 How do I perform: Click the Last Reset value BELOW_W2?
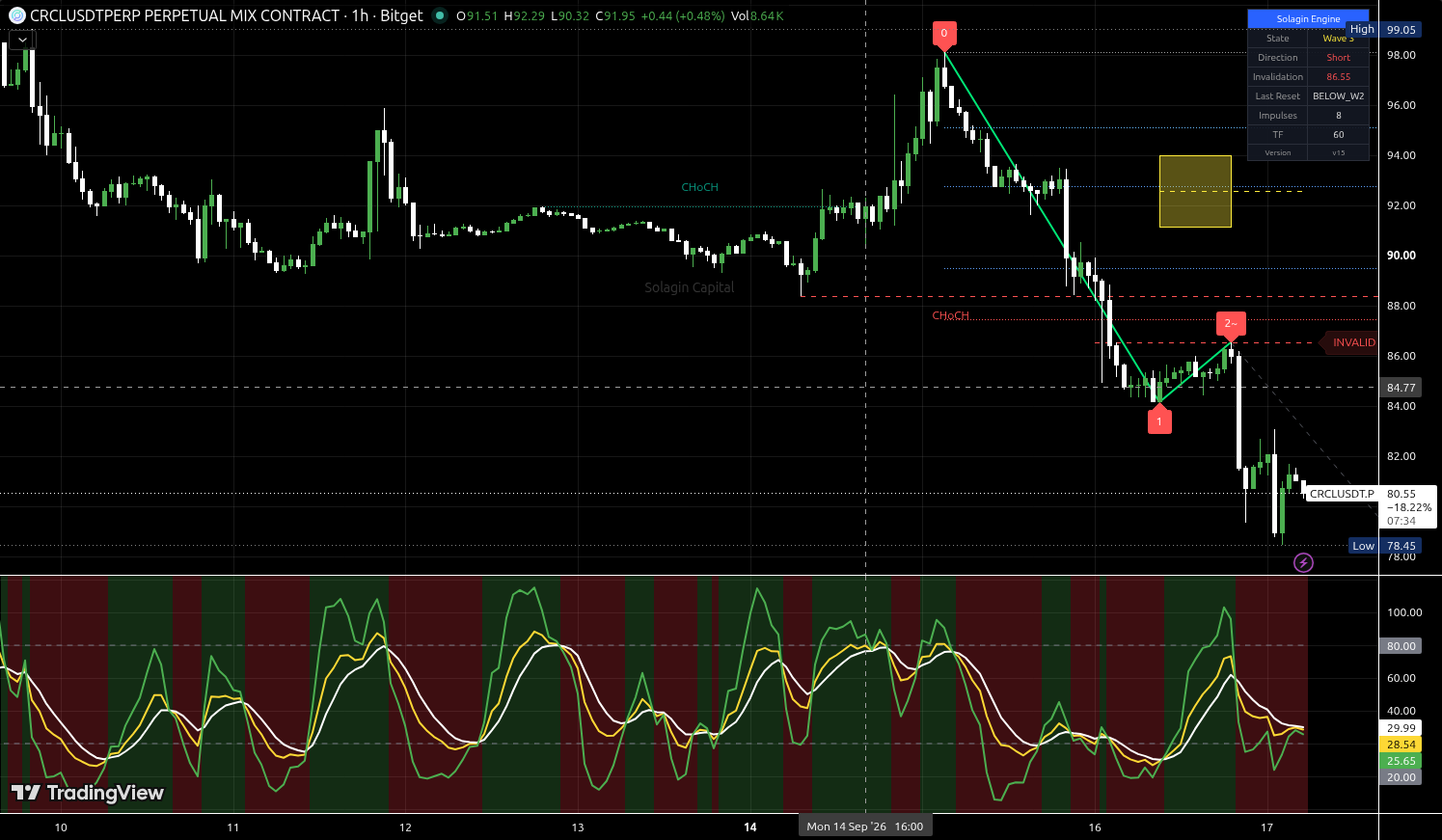(x=1338, y=96)
